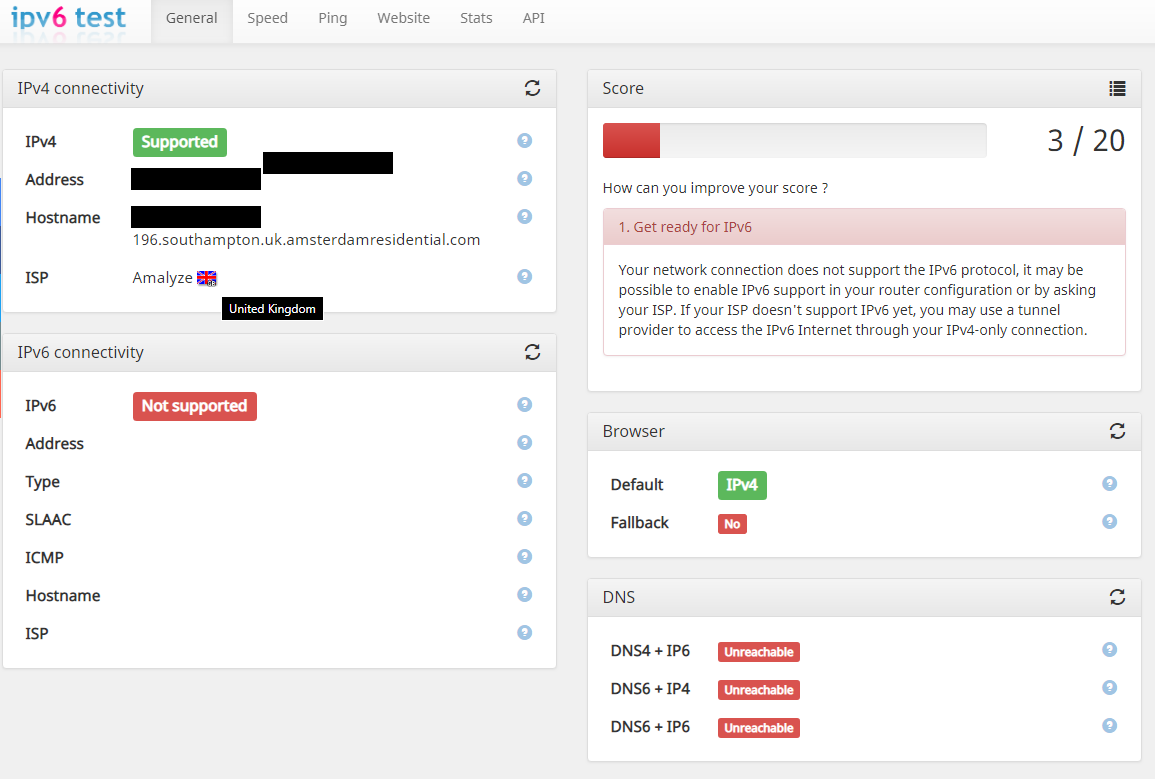Click help icon for Browser Fallback

(1109, 522)
